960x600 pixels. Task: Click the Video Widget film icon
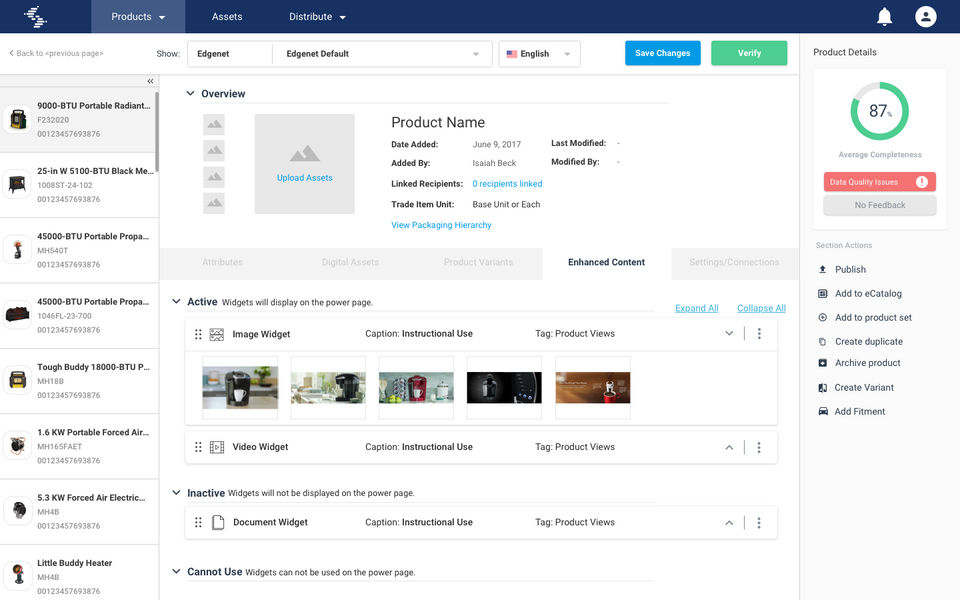[217, 448]
